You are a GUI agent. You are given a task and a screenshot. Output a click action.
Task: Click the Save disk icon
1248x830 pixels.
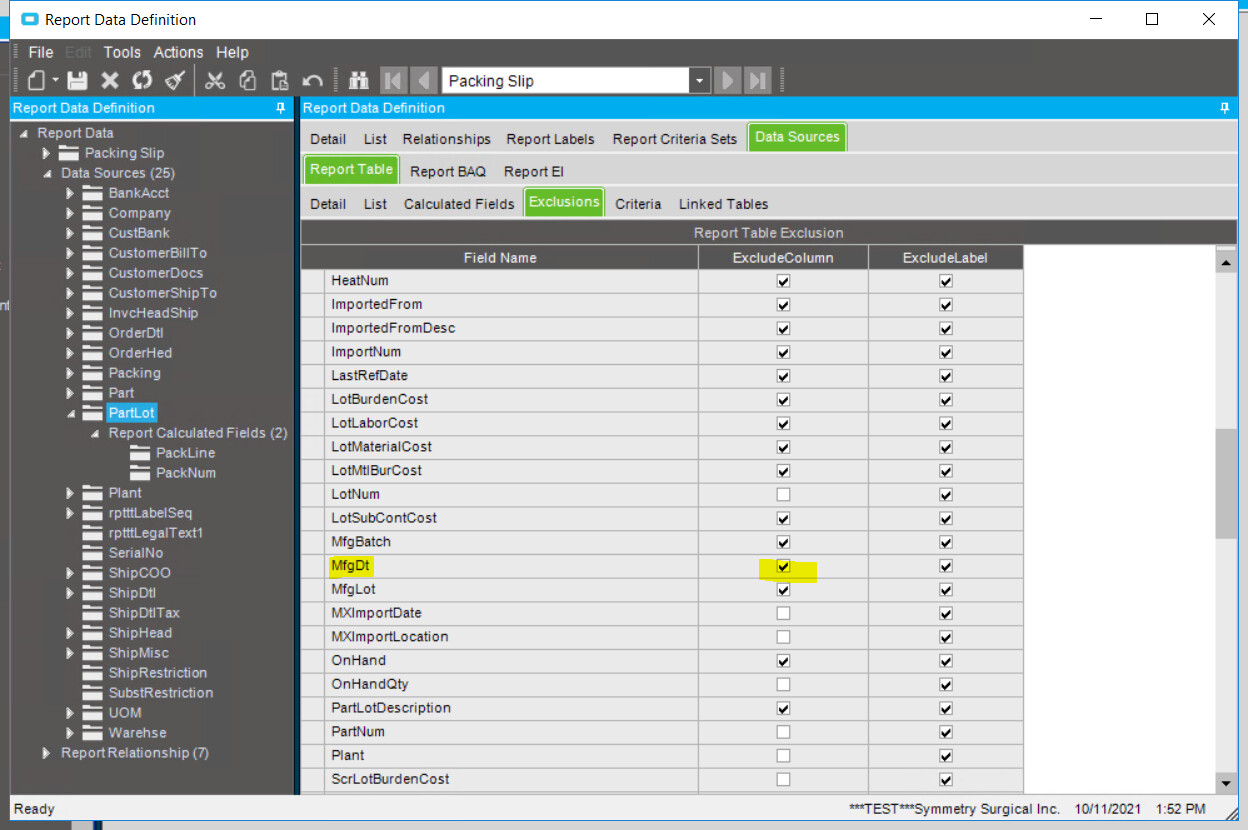click(77, 81)
